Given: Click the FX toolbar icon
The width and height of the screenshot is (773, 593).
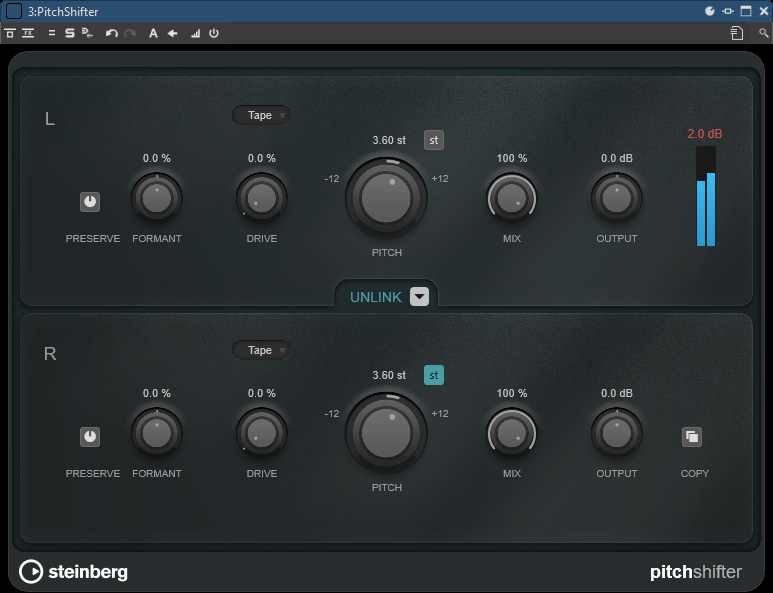Looking at the screenshot, I should [x=28, y=33].
